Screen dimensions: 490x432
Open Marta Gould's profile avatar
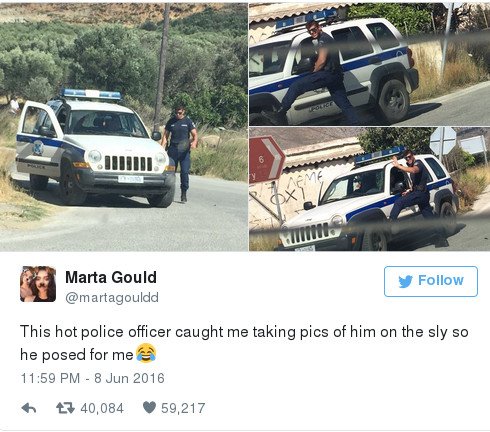[38, 284]
